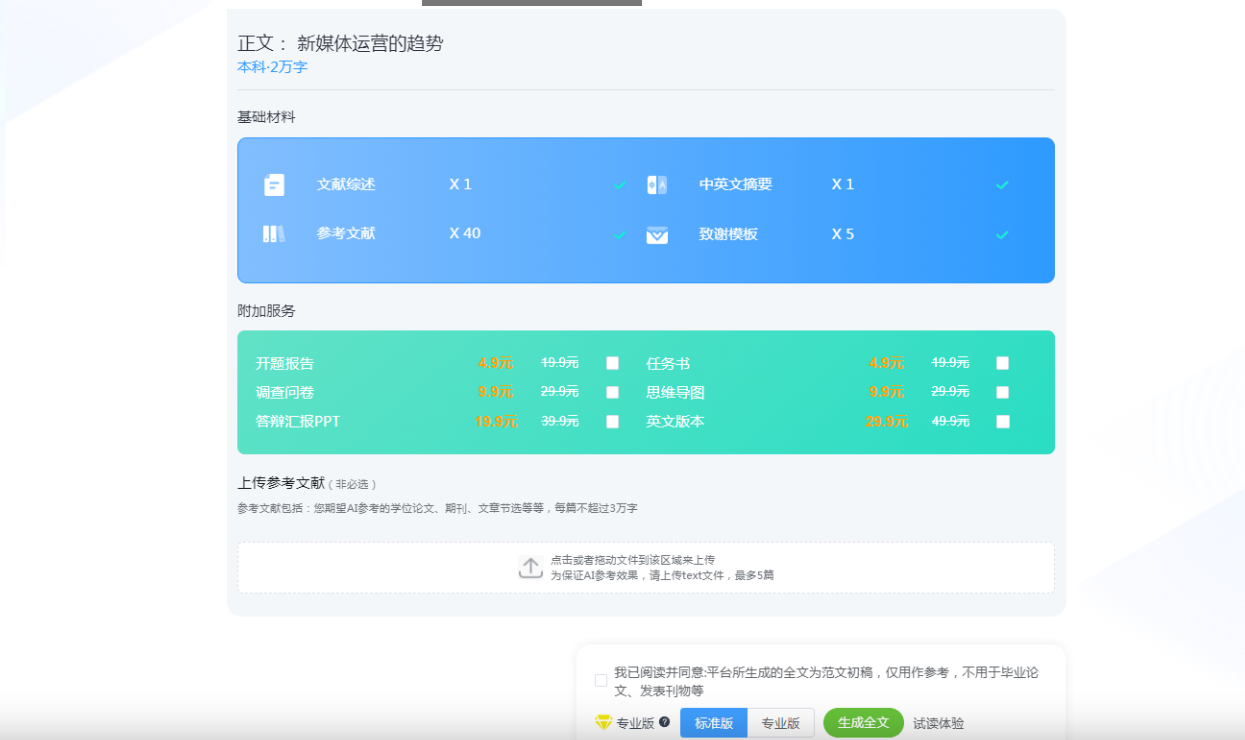This screenshot has height=740, width=1245.
Task: Select the 标准版 tab
Action: (x=713, y=722)
